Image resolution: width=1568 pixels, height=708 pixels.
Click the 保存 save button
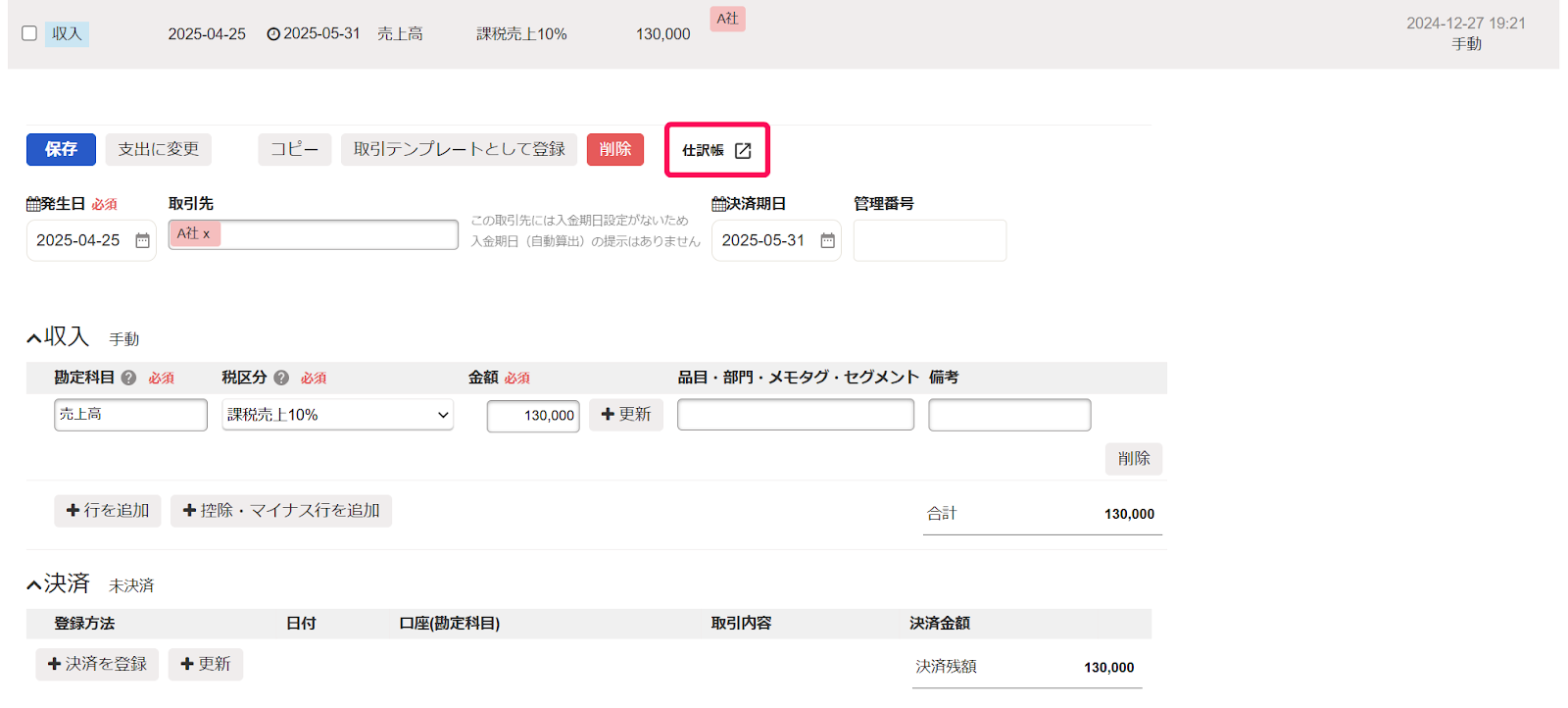point(61,149)
